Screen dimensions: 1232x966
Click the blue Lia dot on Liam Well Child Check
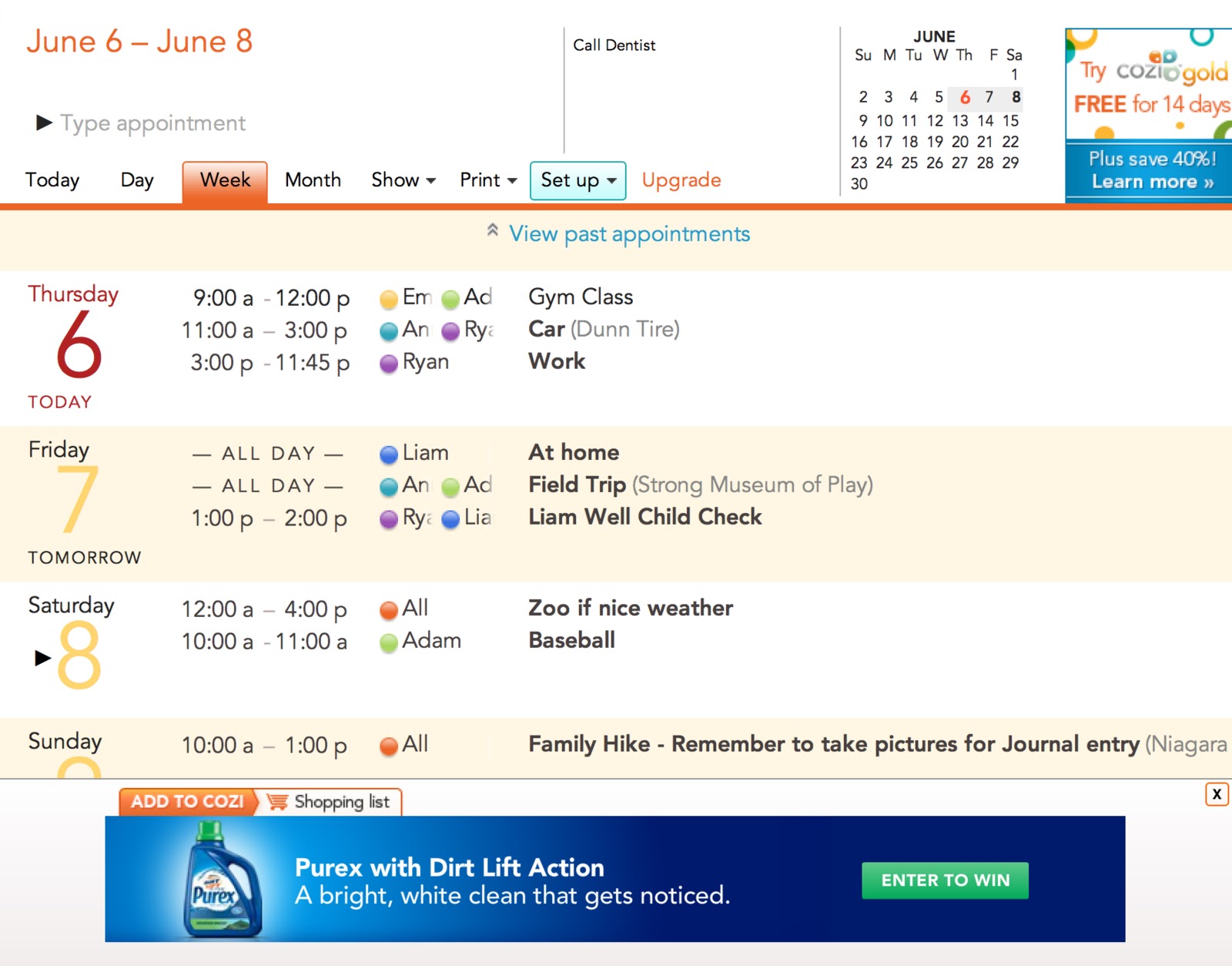click(x=450, y=519)
